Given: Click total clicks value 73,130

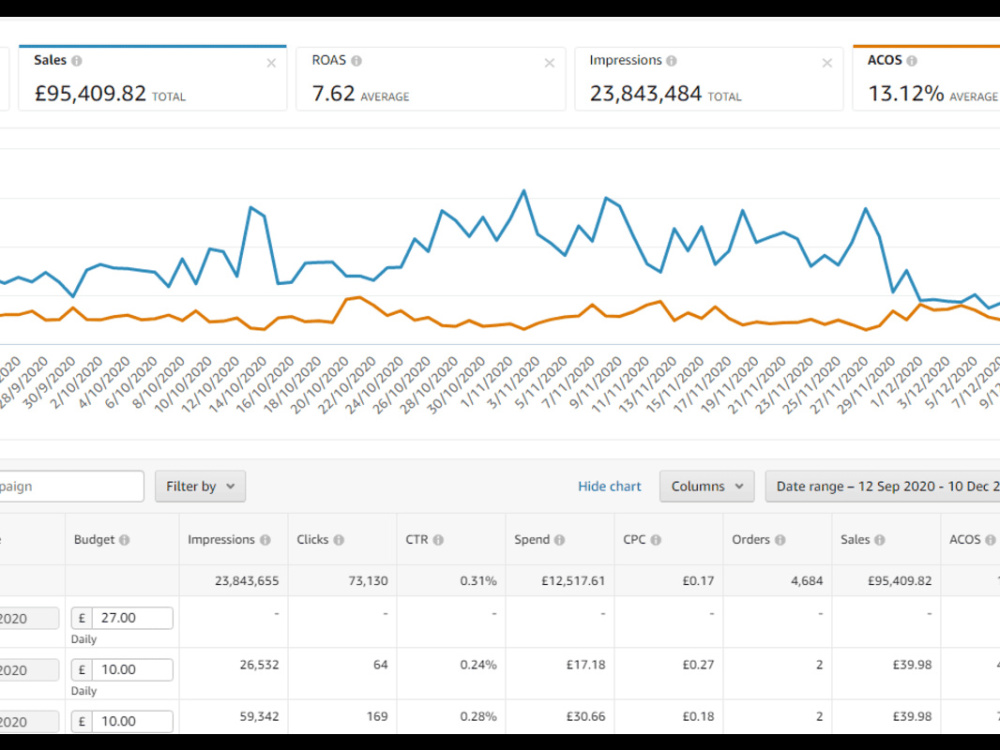Looking at the screenshot, I should 368,581.
